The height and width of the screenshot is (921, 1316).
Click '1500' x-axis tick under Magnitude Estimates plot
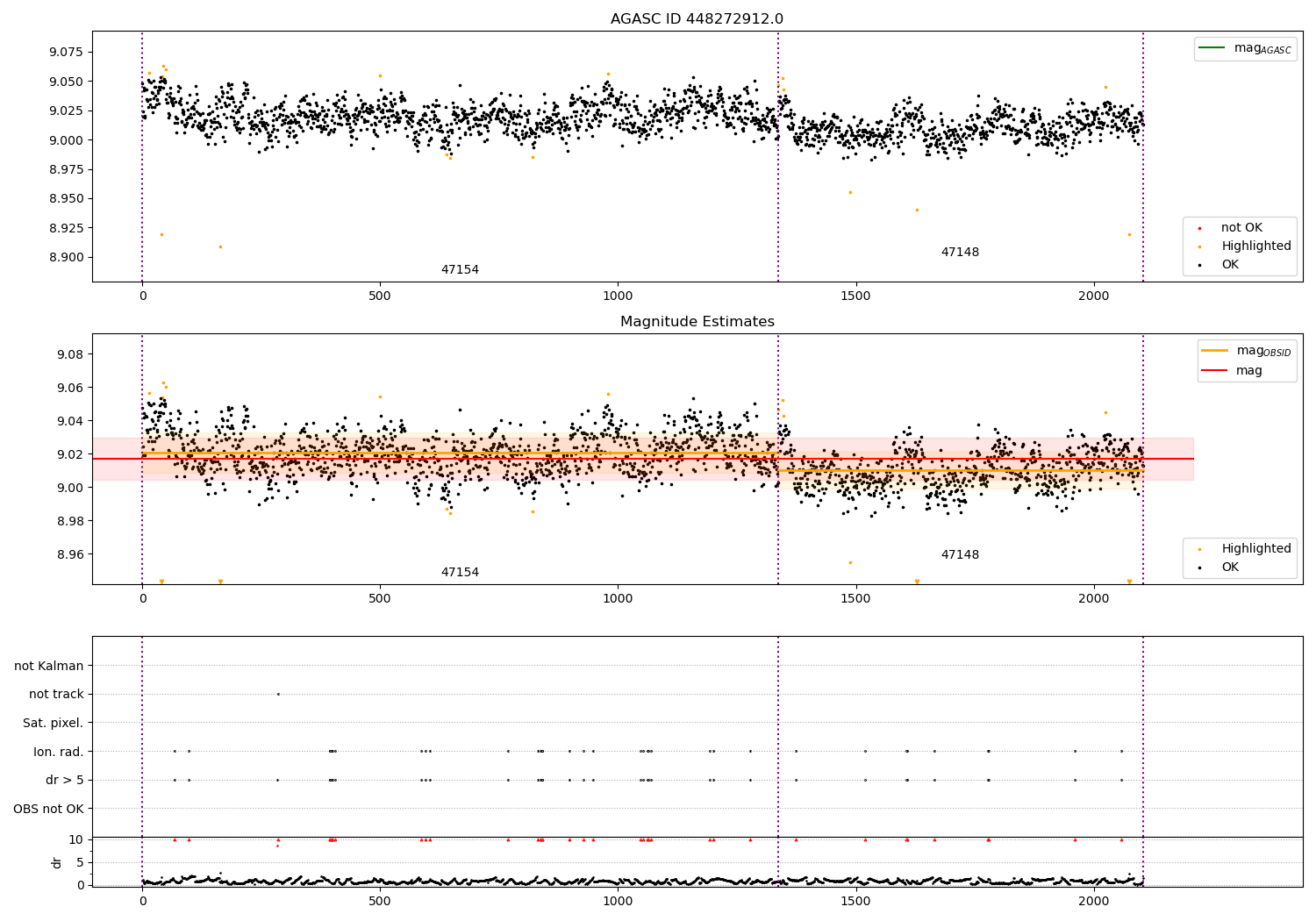click(855, 599)
